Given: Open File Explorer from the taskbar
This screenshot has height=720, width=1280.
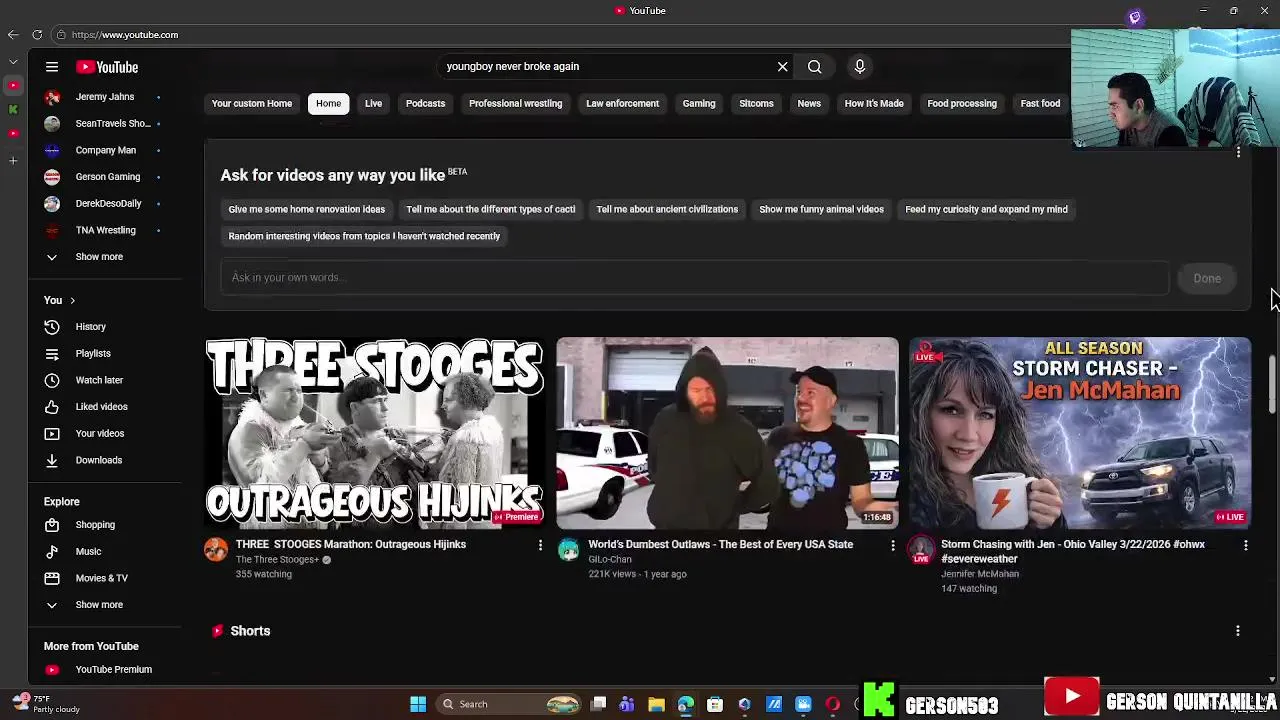Looking at the screenshot, I should pyautogui.click(x=656, y=704).
